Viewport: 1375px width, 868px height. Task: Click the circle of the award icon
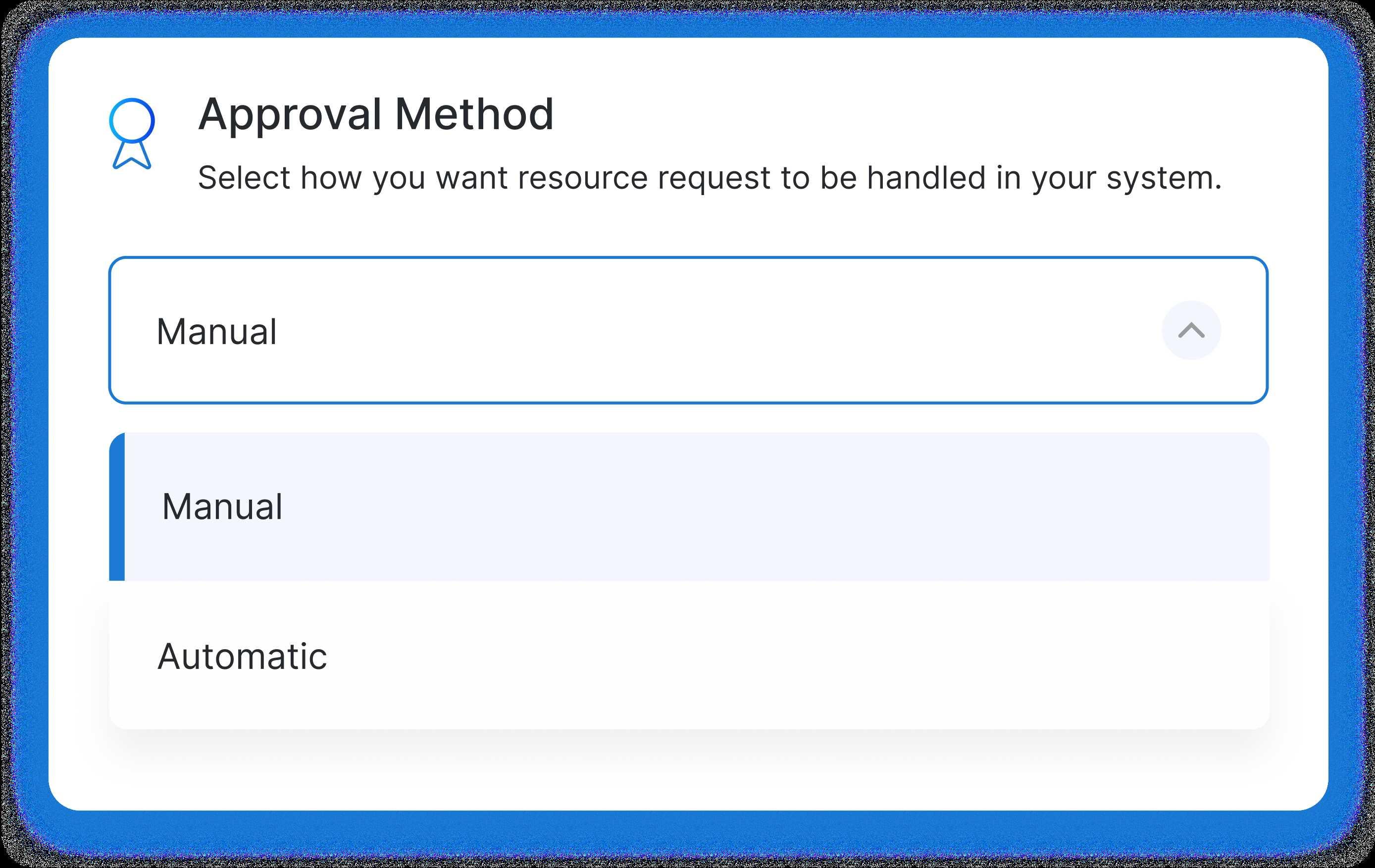(x=132, y=120)
